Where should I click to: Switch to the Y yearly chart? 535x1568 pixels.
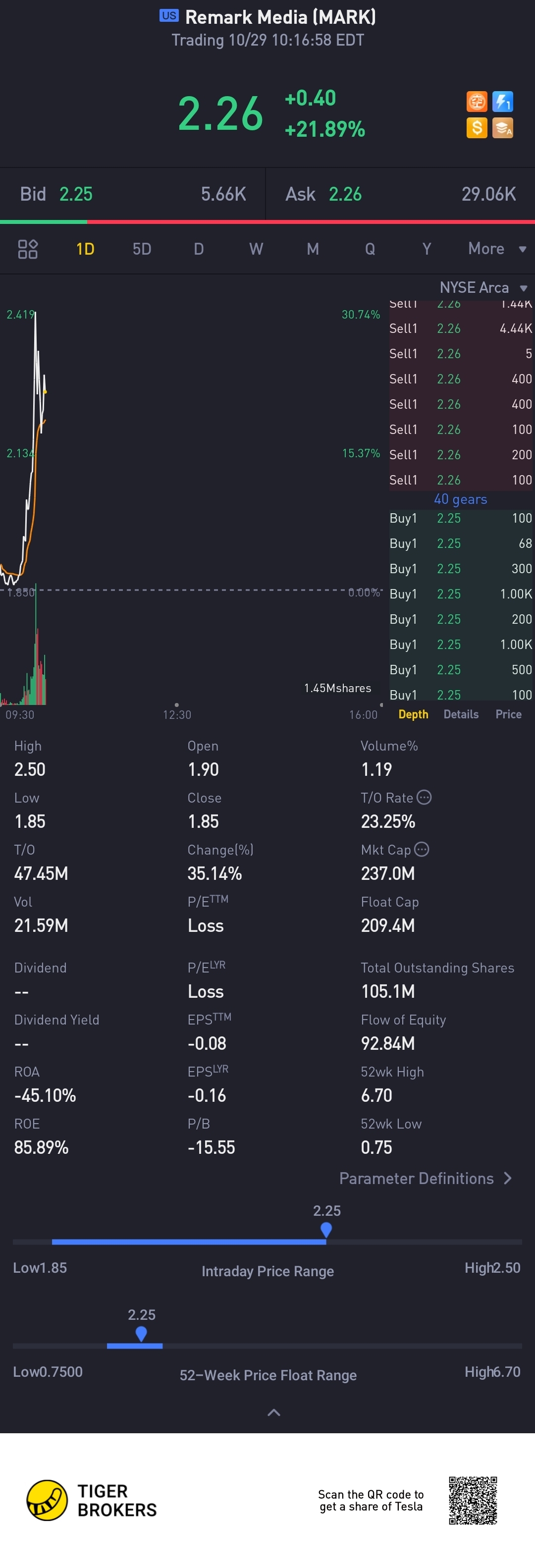point(427,249)
